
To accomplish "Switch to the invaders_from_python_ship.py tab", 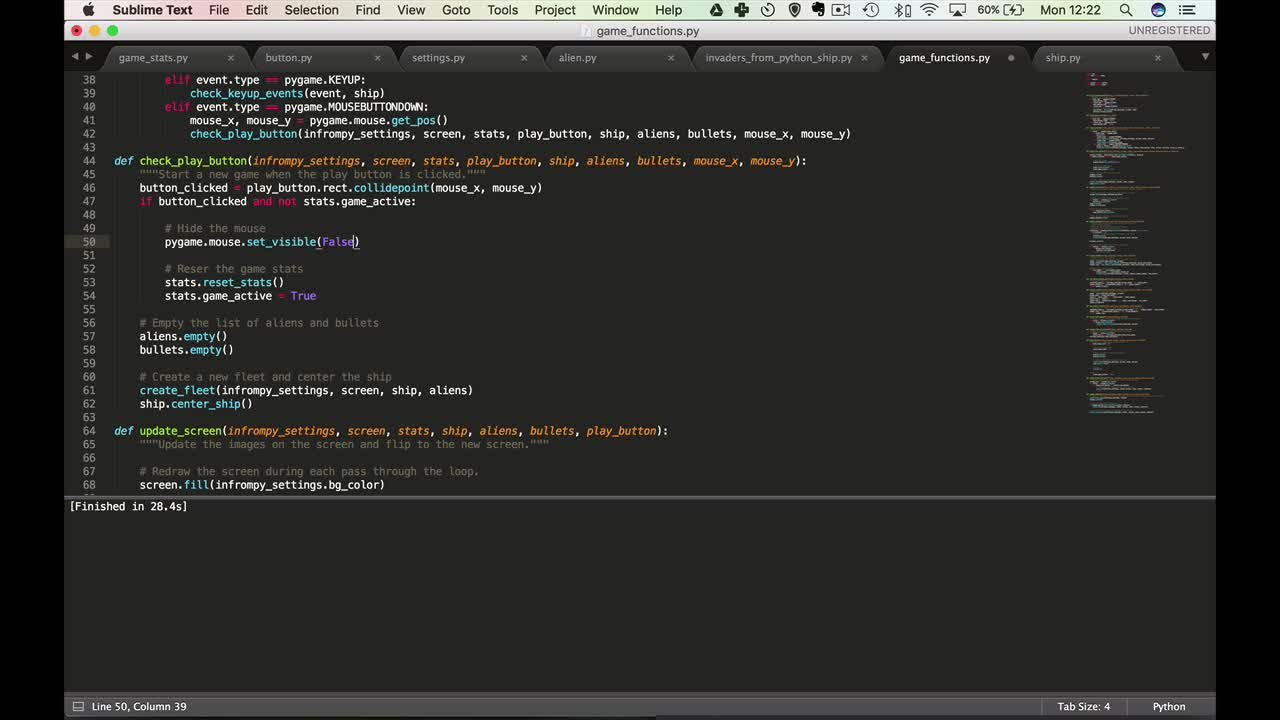I will (x=778, y=58).
